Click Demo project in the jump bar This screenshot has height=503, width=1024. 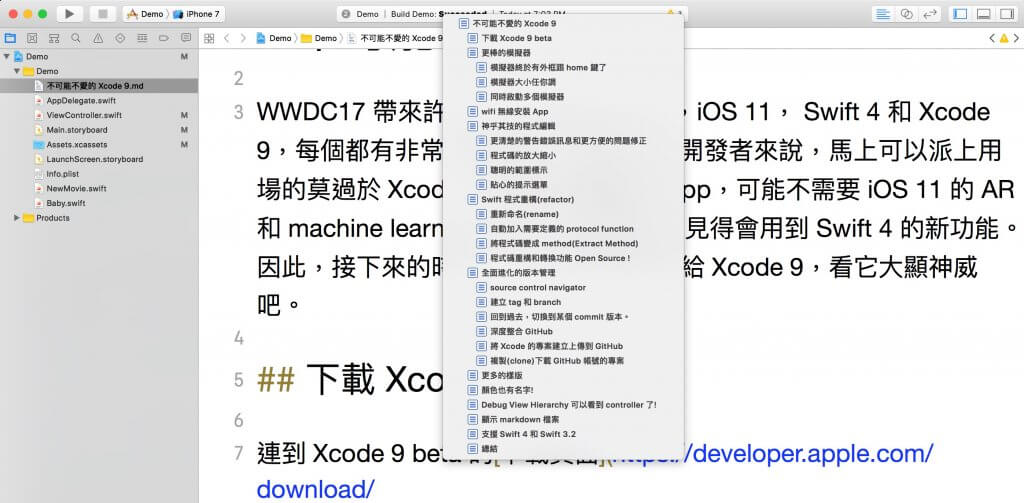pyautogui.click(x=274, y=38)
